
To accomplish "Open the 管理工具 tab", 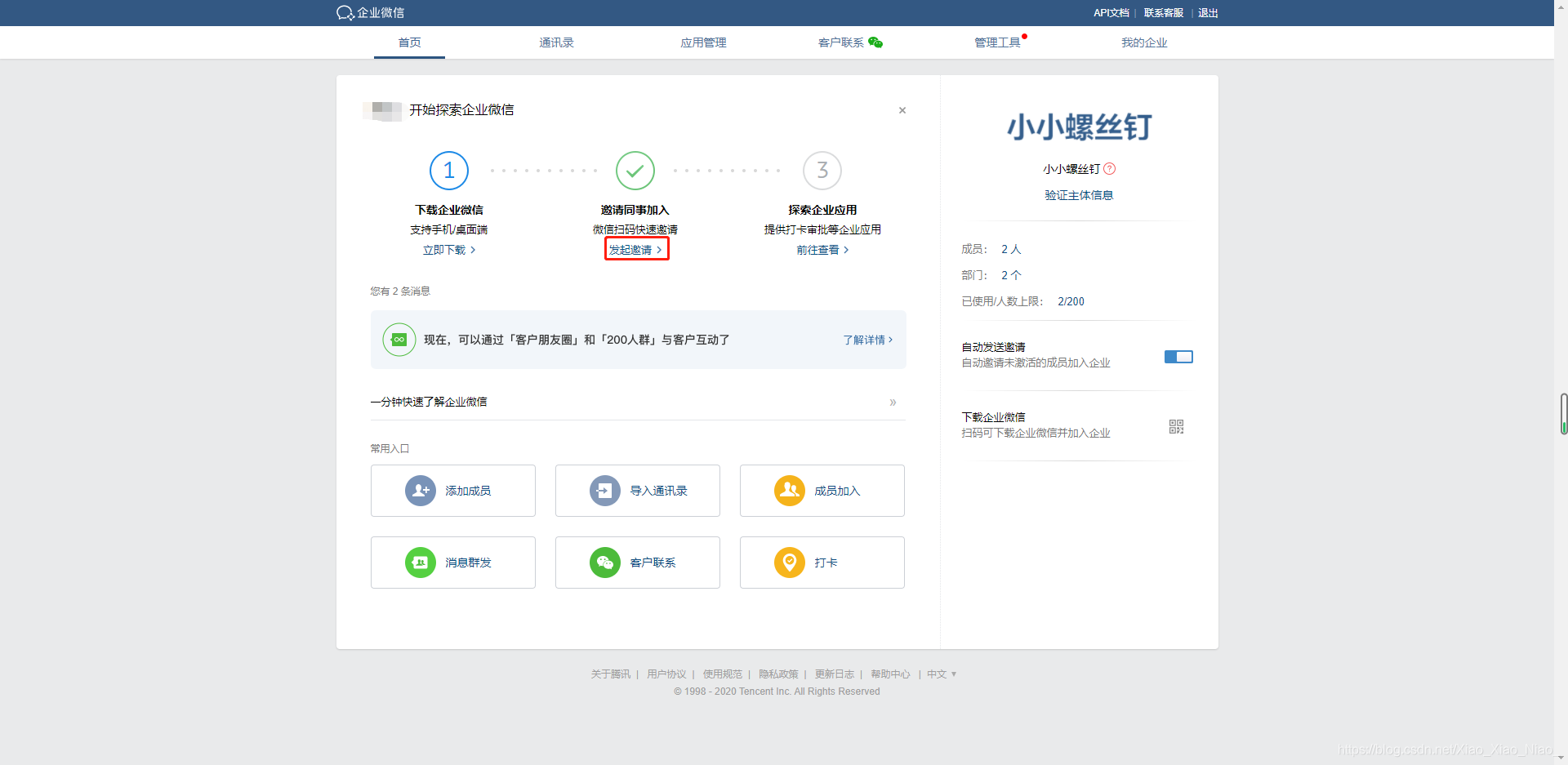I will [x=997, y=42].
